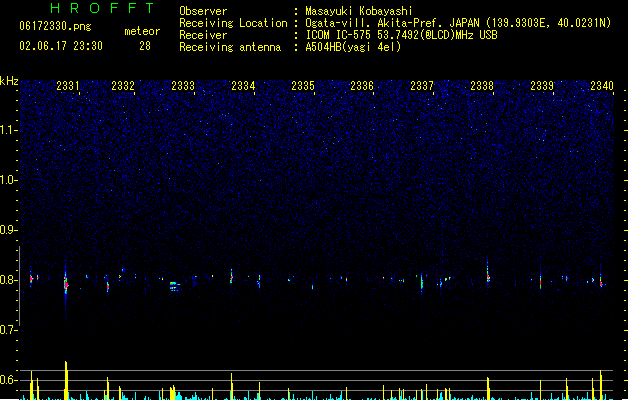Click the Observer label

click(x=203, y=11)
